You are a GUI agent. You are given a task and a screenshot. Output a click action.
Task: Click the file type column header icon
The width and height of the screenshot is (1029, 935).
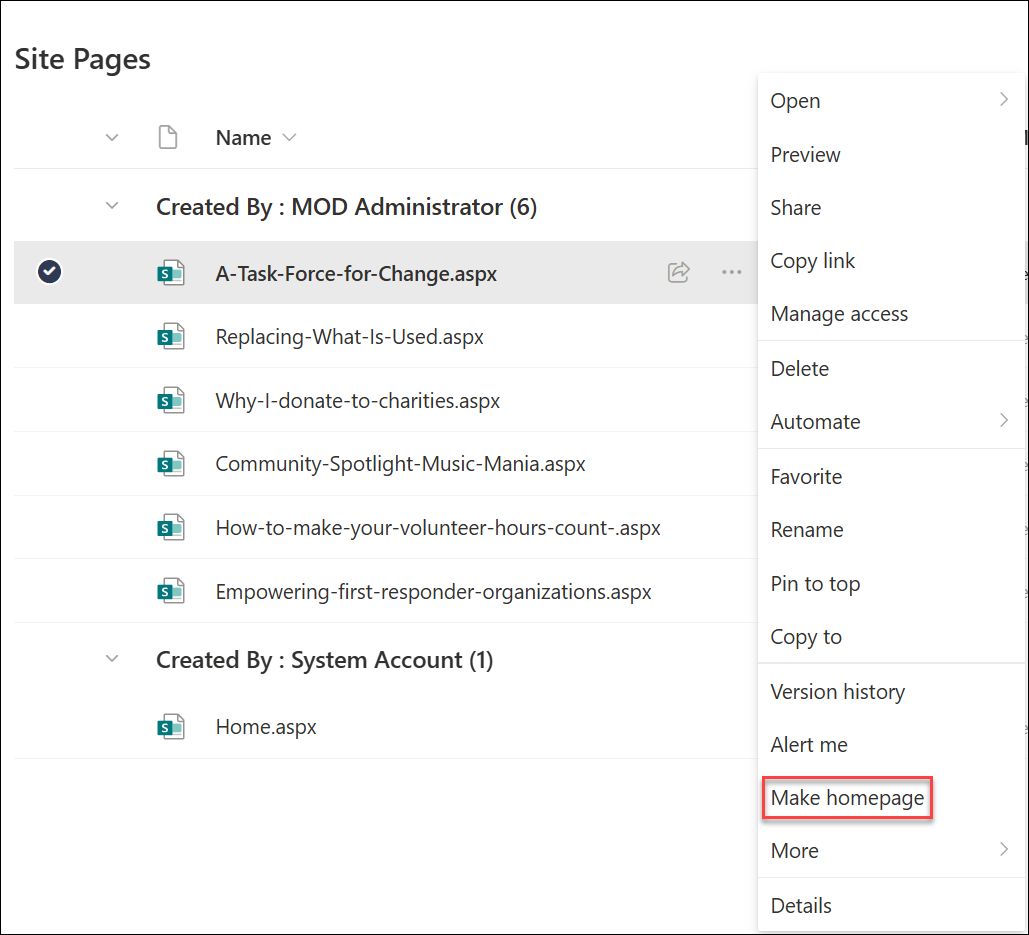[x=168, y=138]
